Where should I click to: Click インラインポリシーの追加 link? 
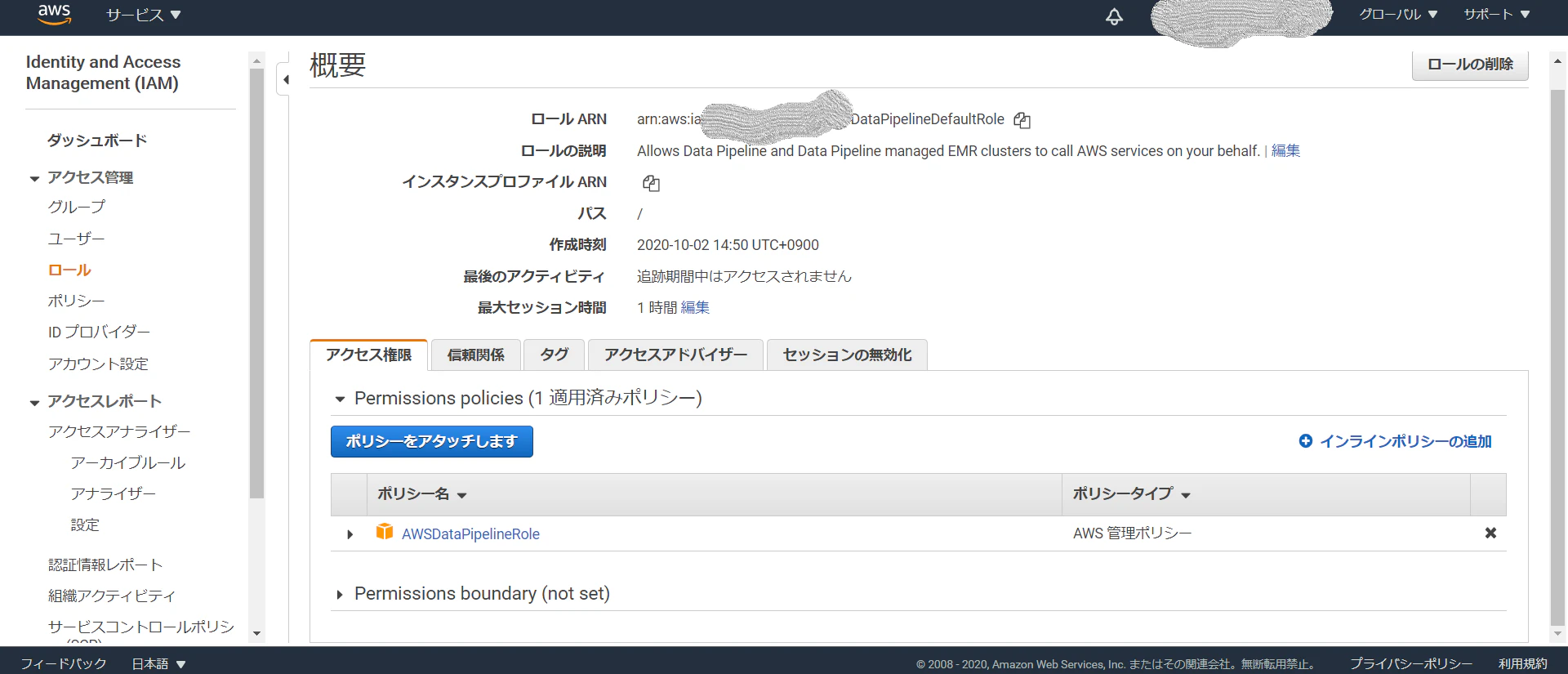[1405, 441]
